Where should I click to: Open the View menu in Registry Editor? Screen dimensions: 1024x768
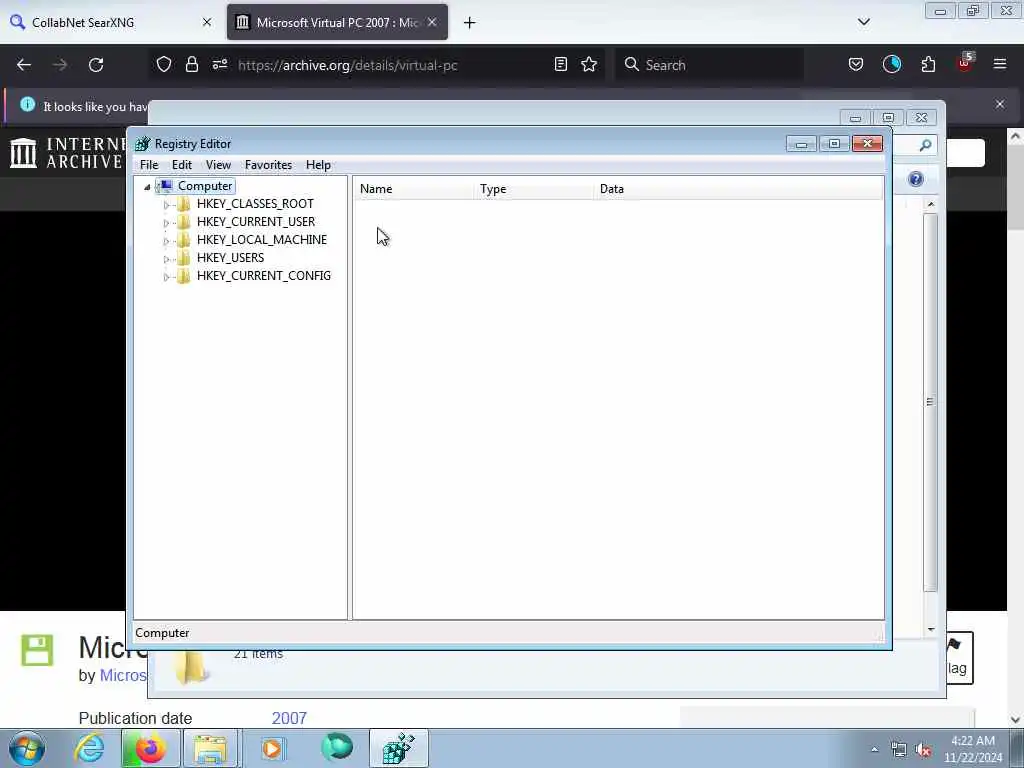[x=218, y=165]
